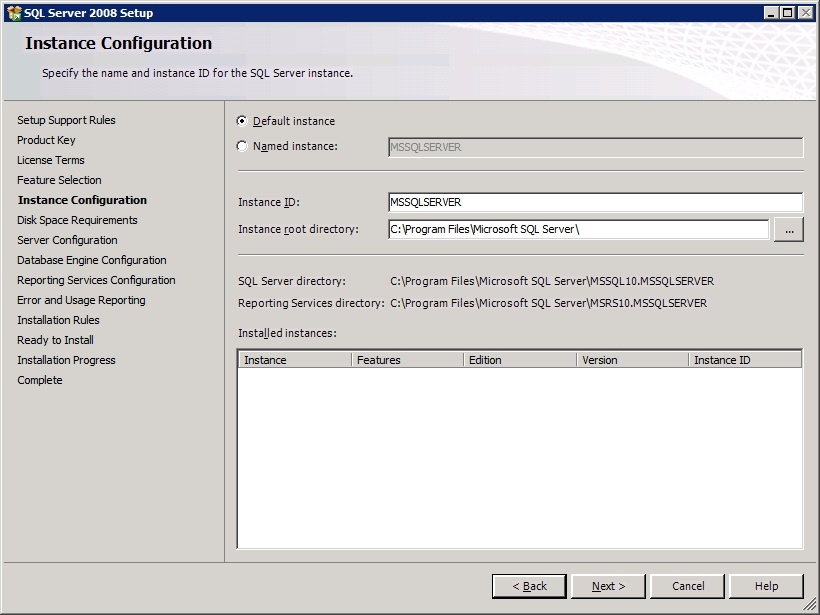Viewport: 820px width, 615px height.
Task: Select the Default instance radio button
Action: pyautogui.click(x=242, y=121)
